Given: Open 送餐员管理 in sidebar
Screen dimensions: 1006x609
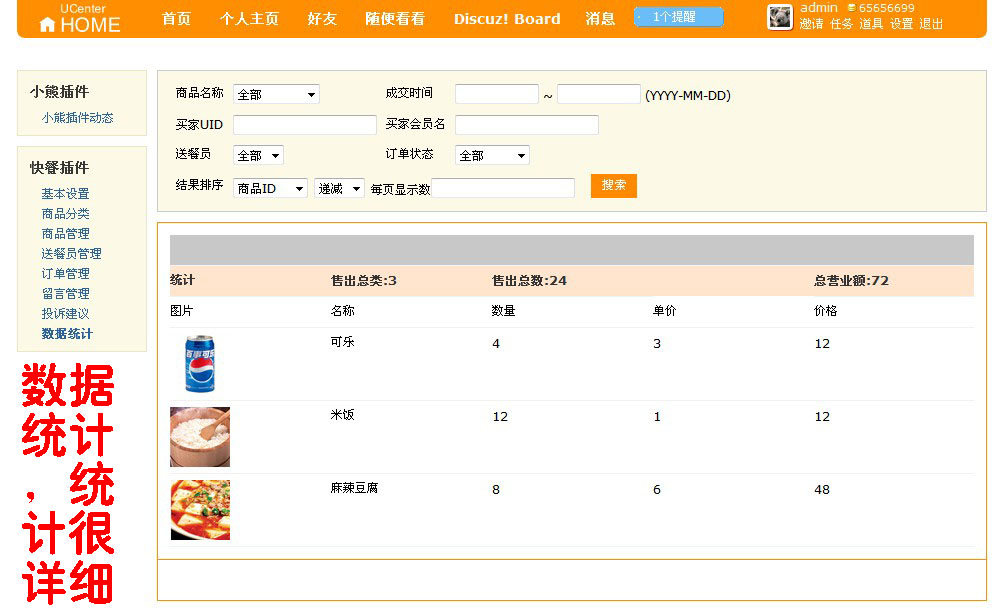Looking at the screenshot, I should click(x=71, y=253).
